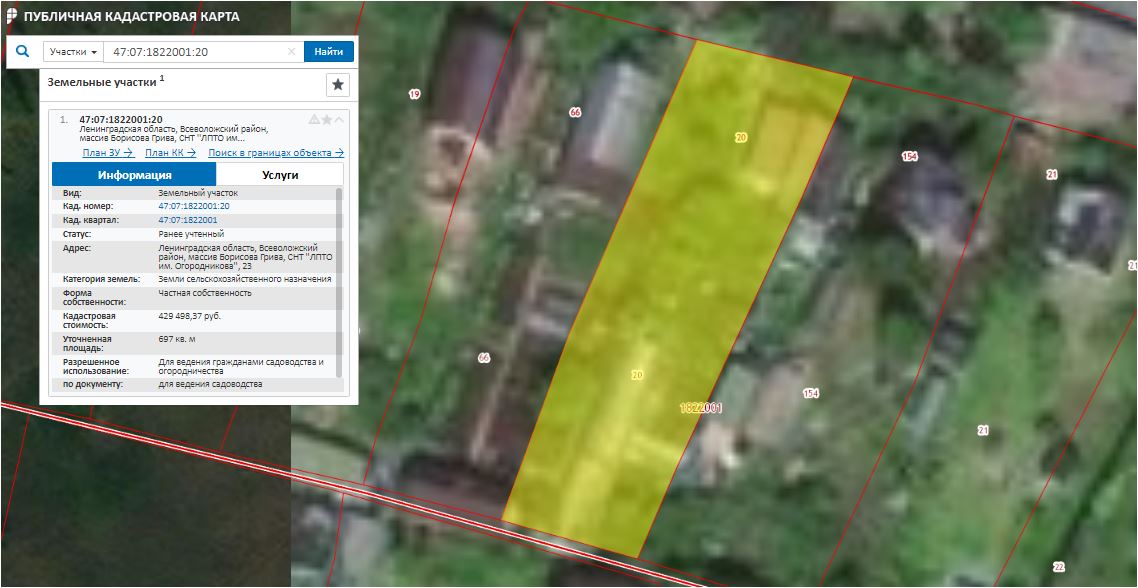The image size is (1138, 588).
Task: Open cadastral quarter link 47:07:1822001
Action: point(188,220)
